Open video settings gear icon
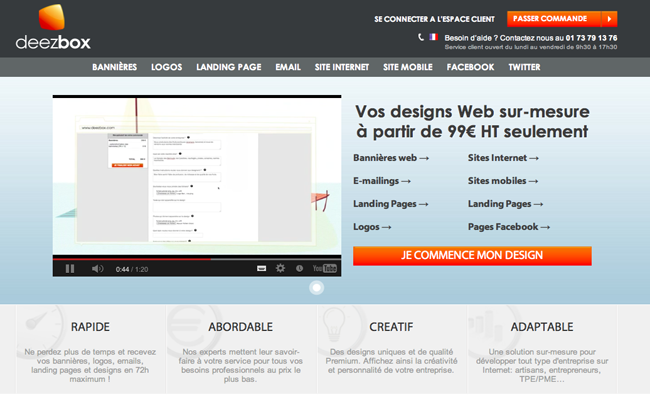This screenshot has width=650, height=400. (x=280, y=269)
